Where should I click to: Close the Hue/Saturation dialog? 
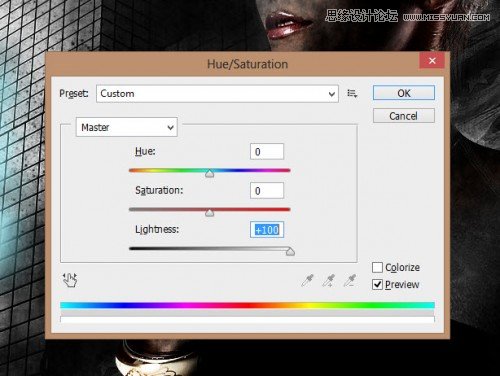pyautogui.click(x=432, y=60)
